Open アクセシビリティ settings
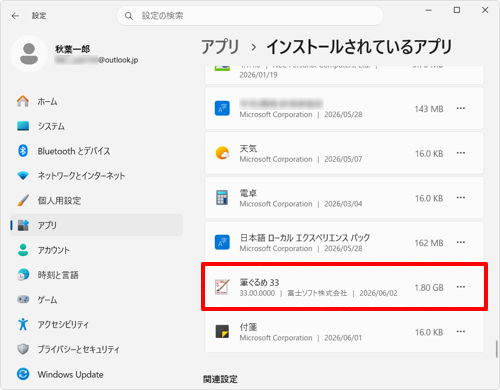This screenshot has height=390, width=500. pyautogui.click(x=96, y=324)
